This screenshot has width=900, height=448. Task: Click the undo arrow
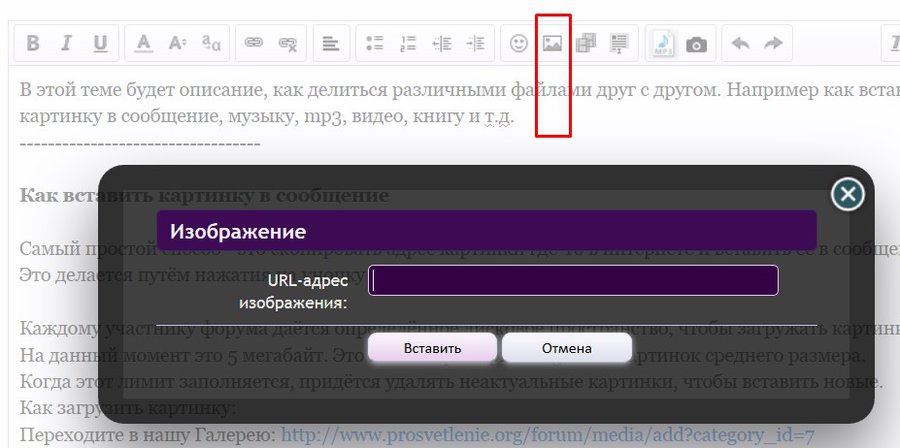pos(740,44)
